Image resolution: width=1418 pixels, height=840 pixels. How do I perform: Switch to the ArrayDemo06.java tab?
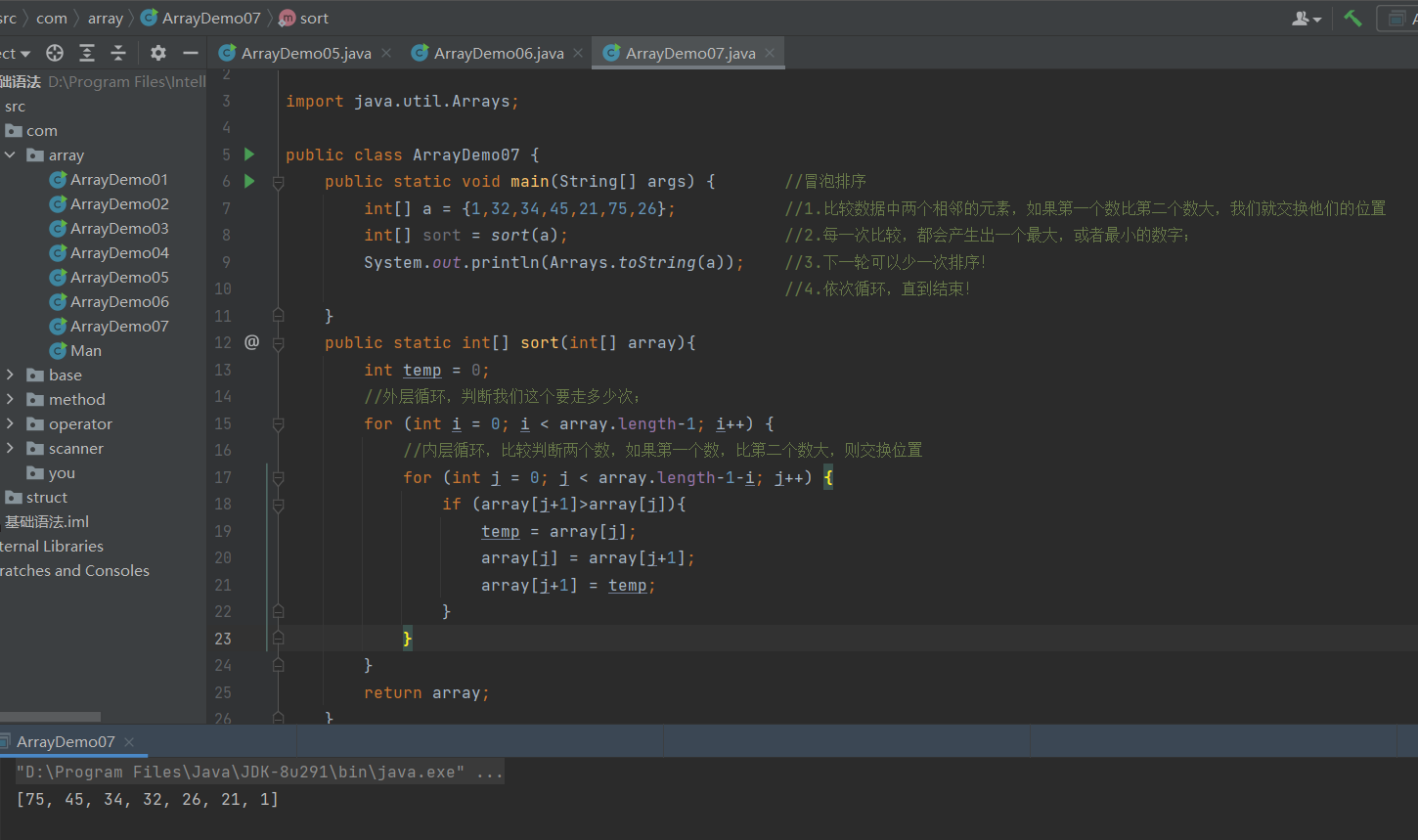coord(499,53)
